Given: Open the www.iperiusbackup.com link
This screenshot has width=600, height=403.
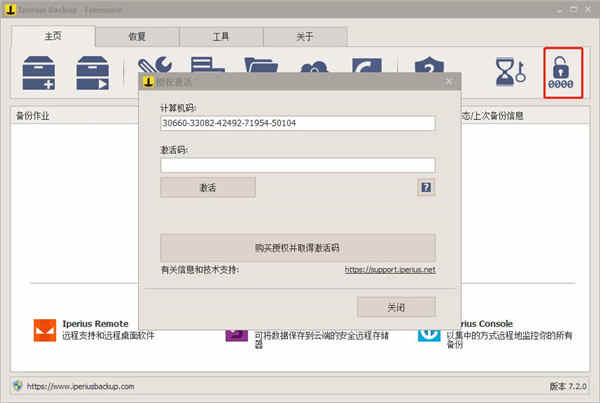Looking at the screenshot, I should click(x=80, y=387).
